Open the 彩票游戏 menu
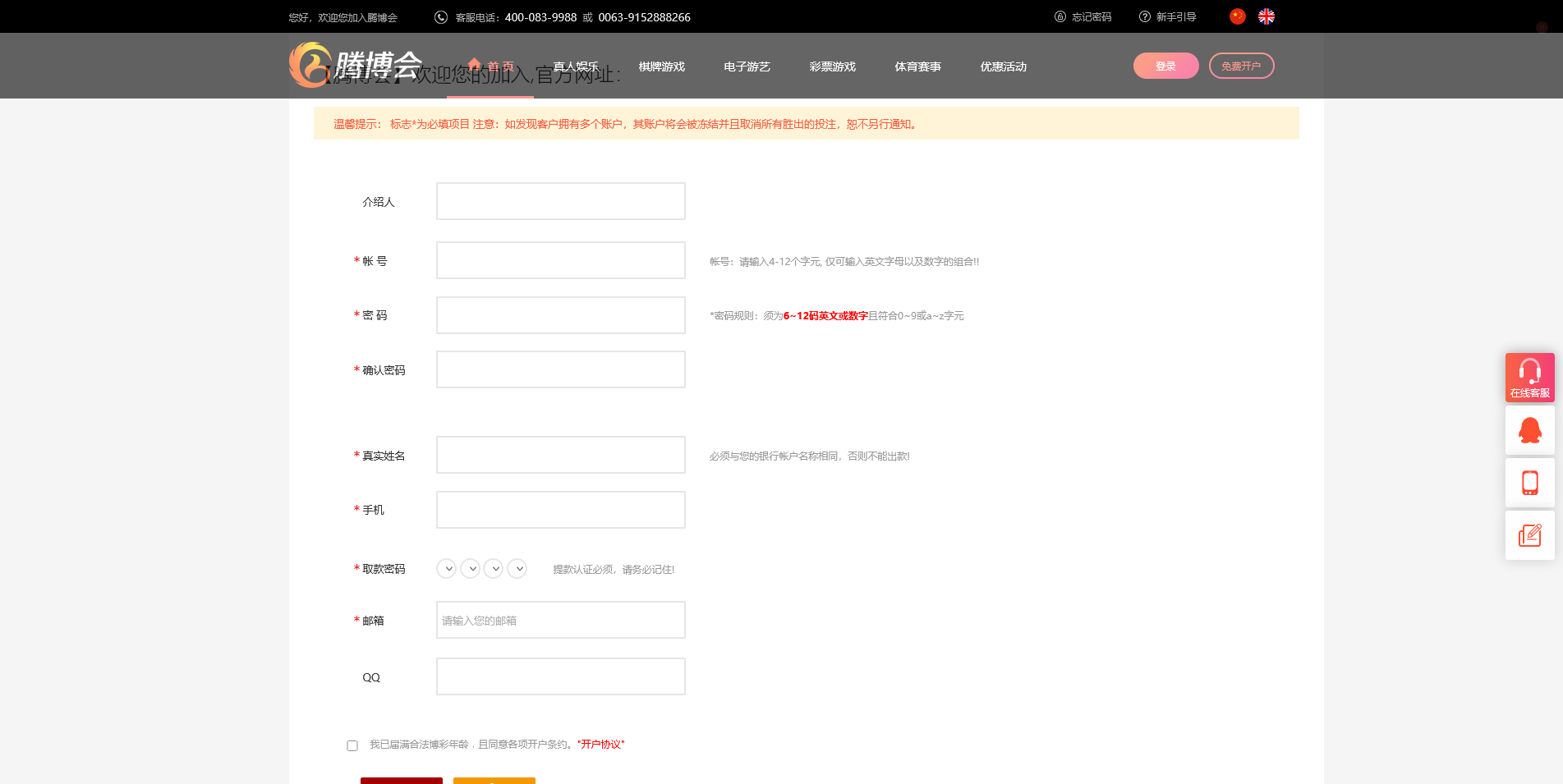 (x=832, y=66)
